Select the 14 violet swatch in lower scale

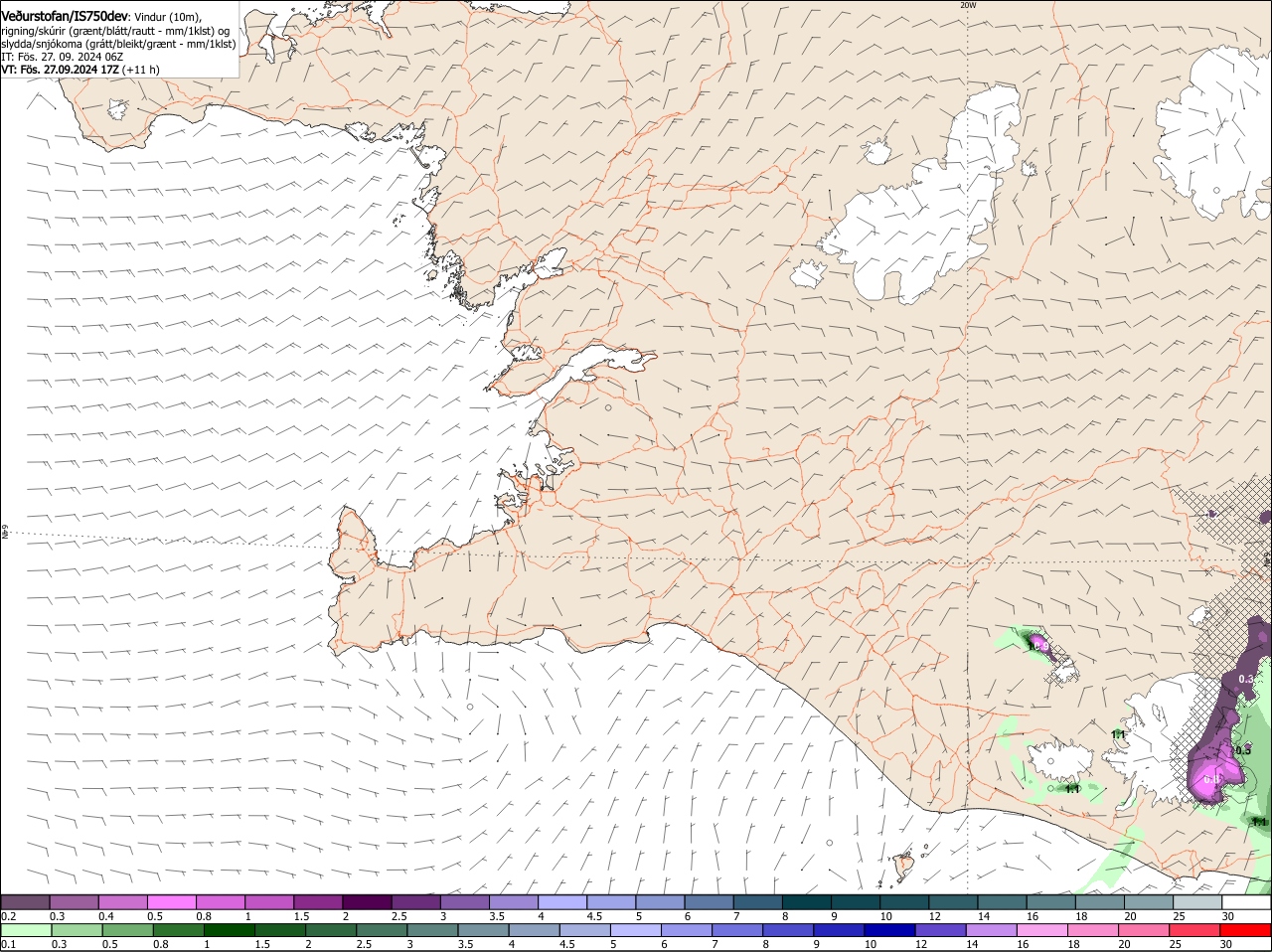point(990,930)
